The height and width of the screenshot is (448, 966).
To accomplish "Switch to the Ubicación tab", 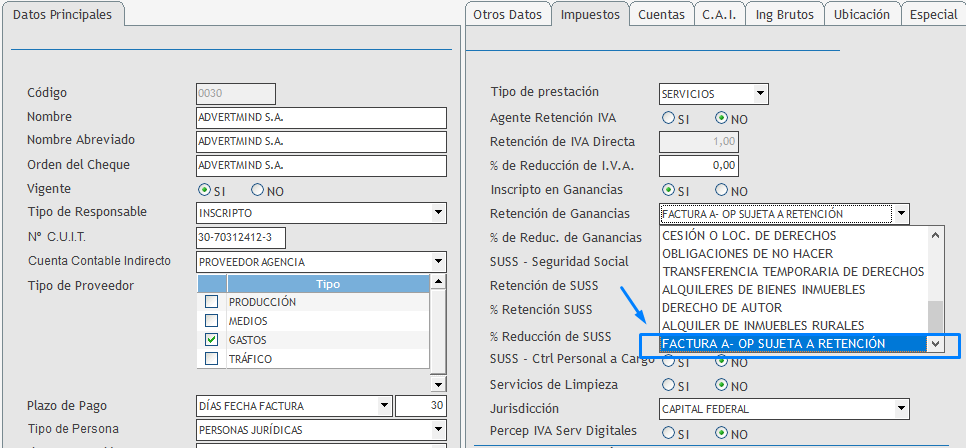I will [862, 15].
